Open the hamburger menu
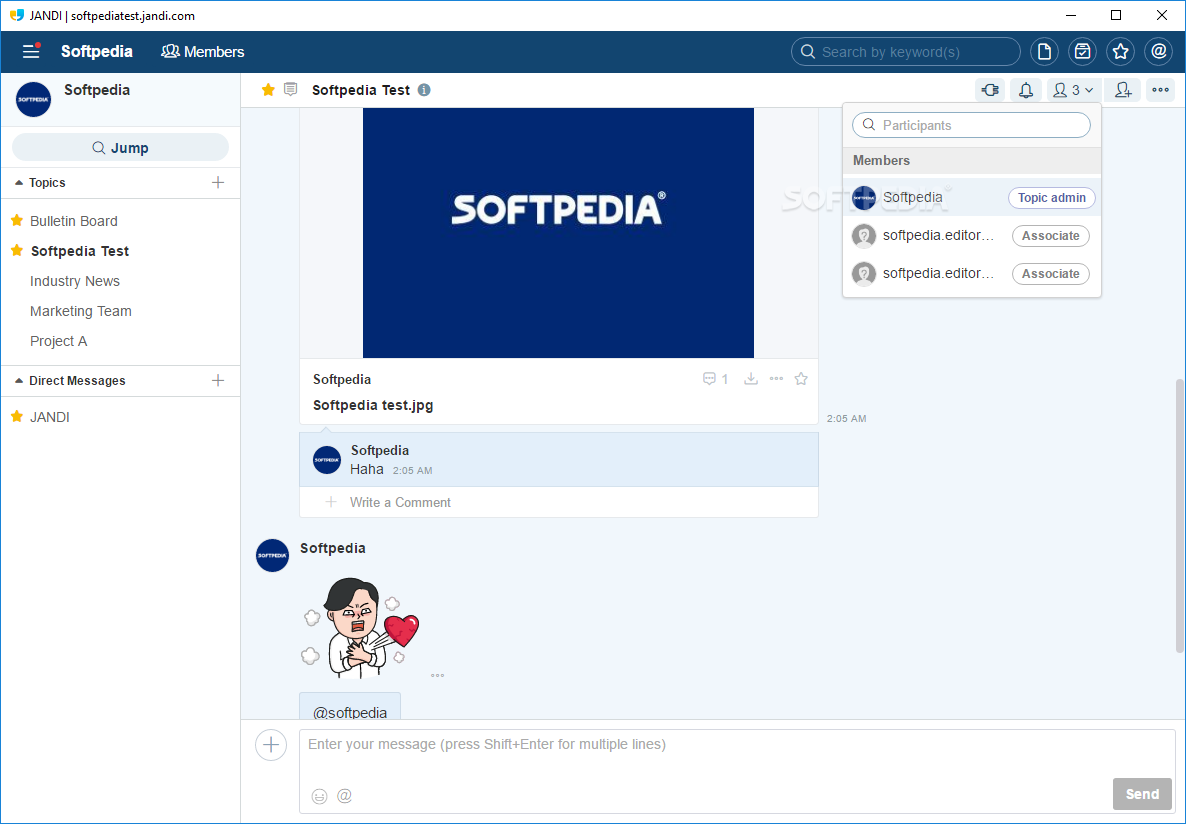Viewport: 1186px width, 824px height. tap(31, 51)
